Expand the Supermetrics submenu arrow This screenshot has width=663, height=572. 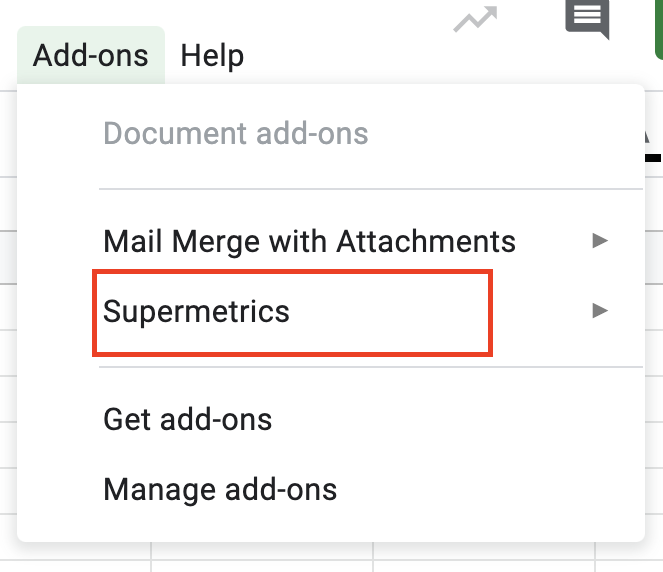[x=600, y=311]
